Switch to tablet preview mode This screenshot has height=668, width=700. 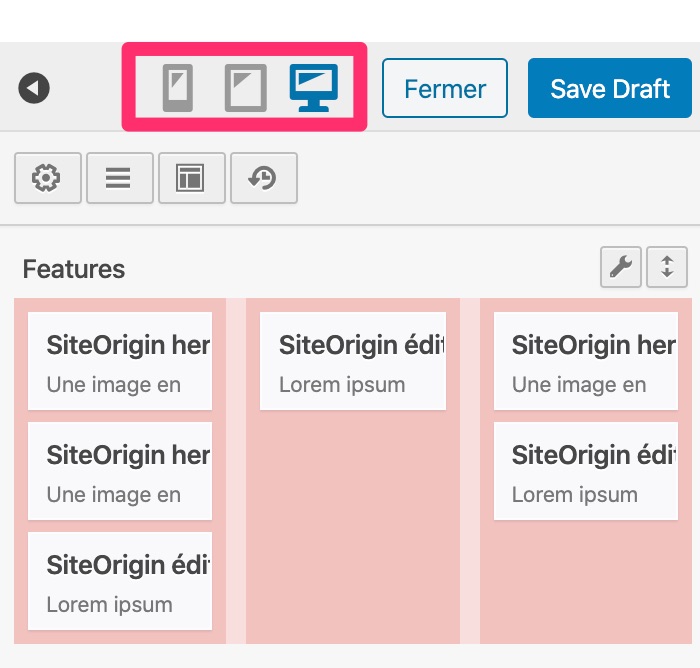[245, 87]
